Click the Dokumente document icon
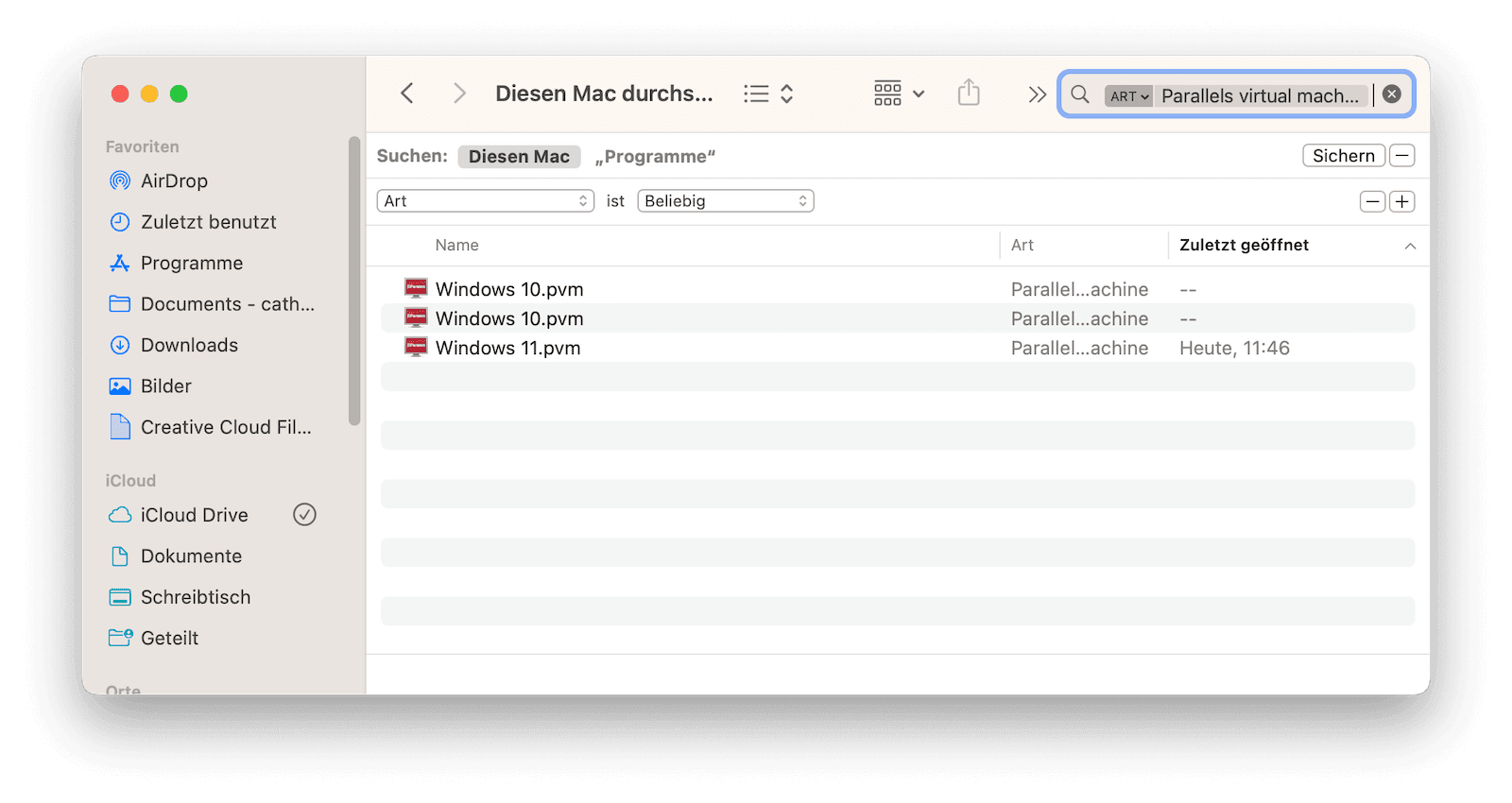 [x=120, y=556]
